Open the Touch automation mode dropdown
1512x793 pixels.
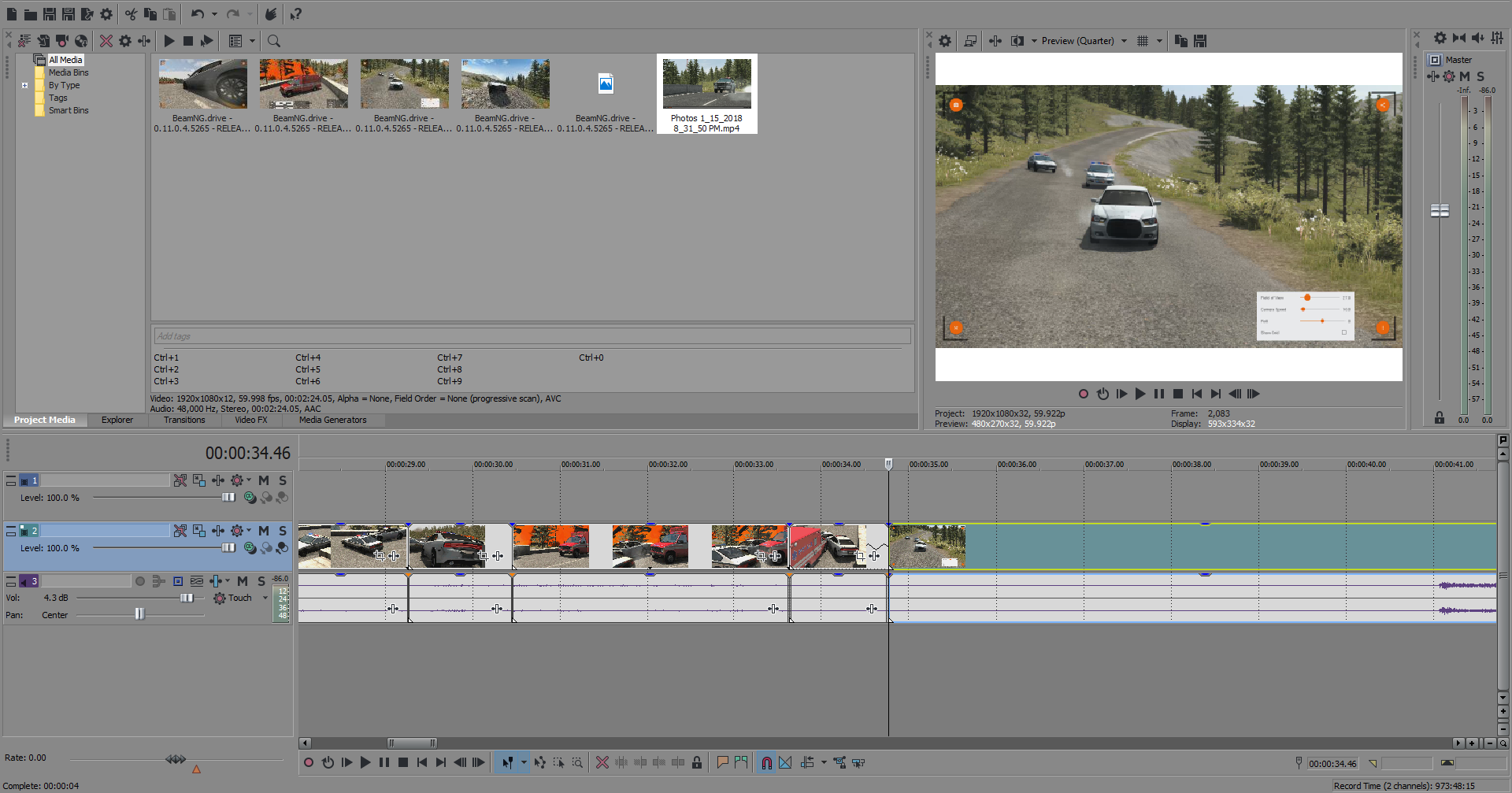click(x=265, y=598)
